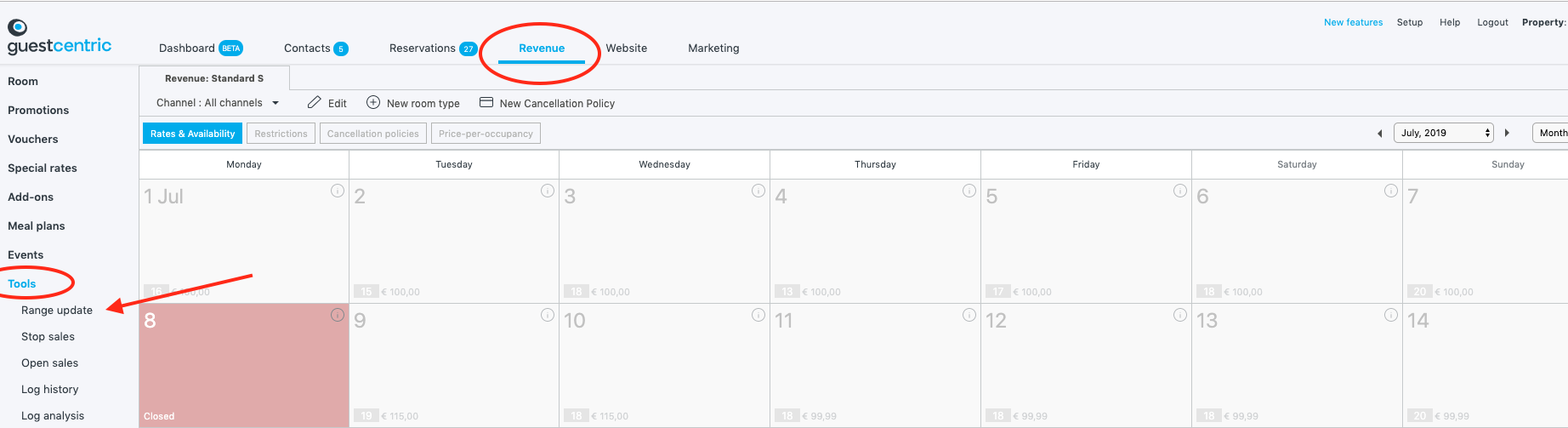Open Room in the sidebar
Image resolution: width=1568 pixels, height=428 pixels.
tap(23, 82)
